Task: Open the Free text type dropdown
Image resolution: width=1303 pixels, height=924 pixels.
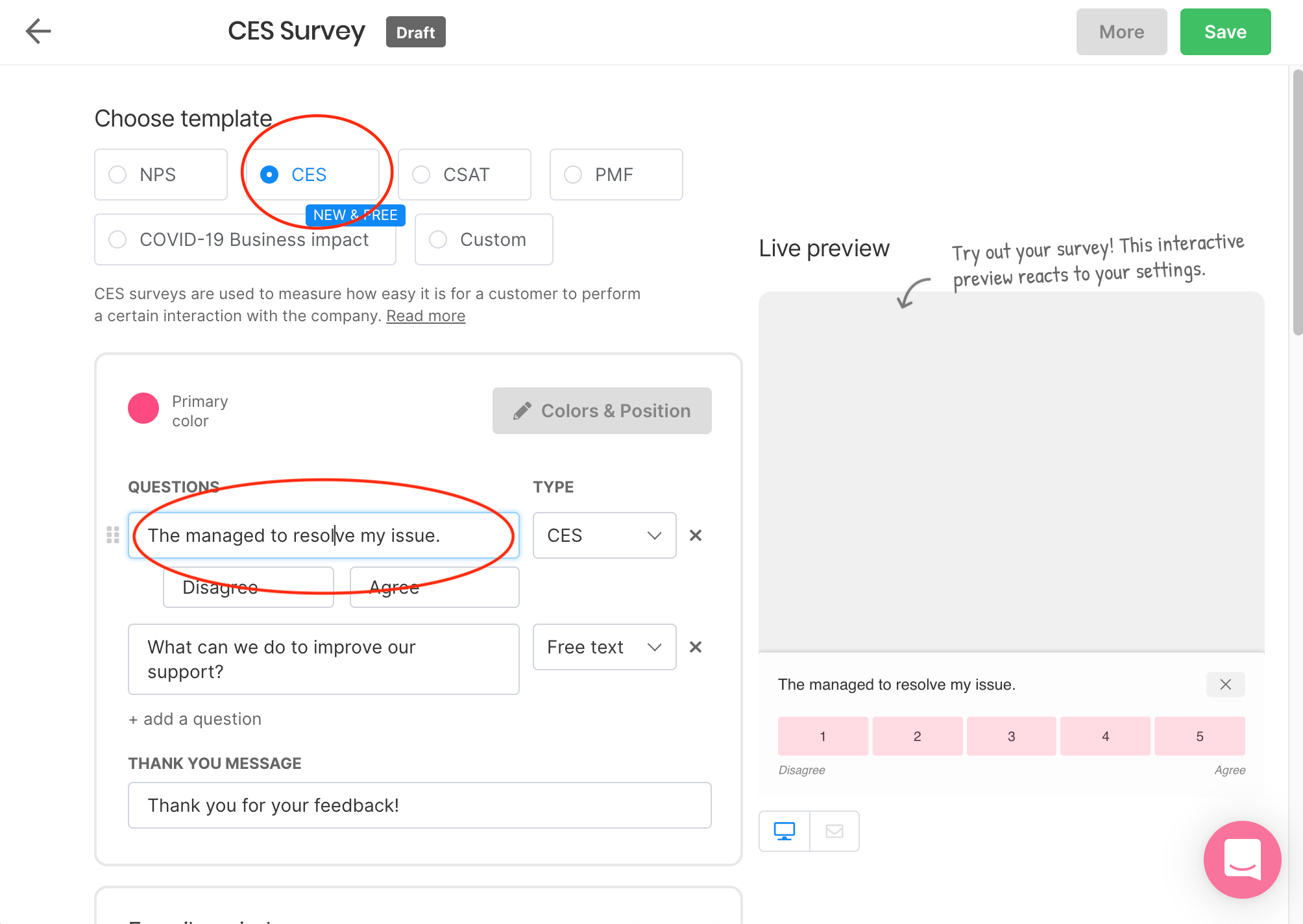Action: (605, 647)
